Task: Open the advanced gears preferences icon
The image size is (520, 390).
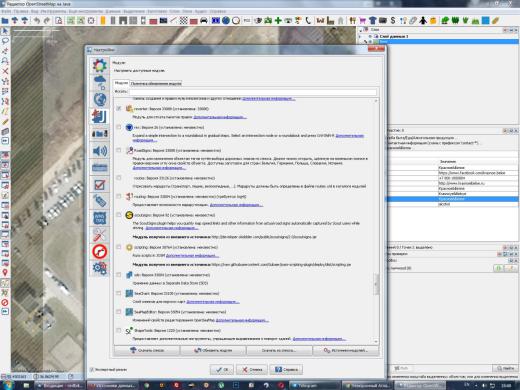Action: pos(100,268)
